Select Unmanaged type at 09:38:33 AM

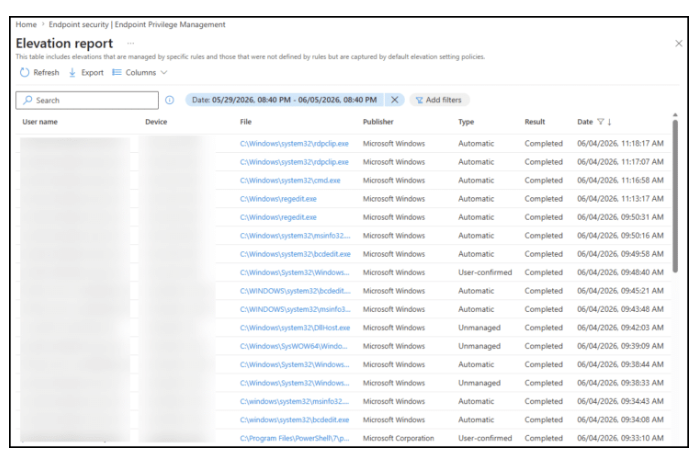479,383
